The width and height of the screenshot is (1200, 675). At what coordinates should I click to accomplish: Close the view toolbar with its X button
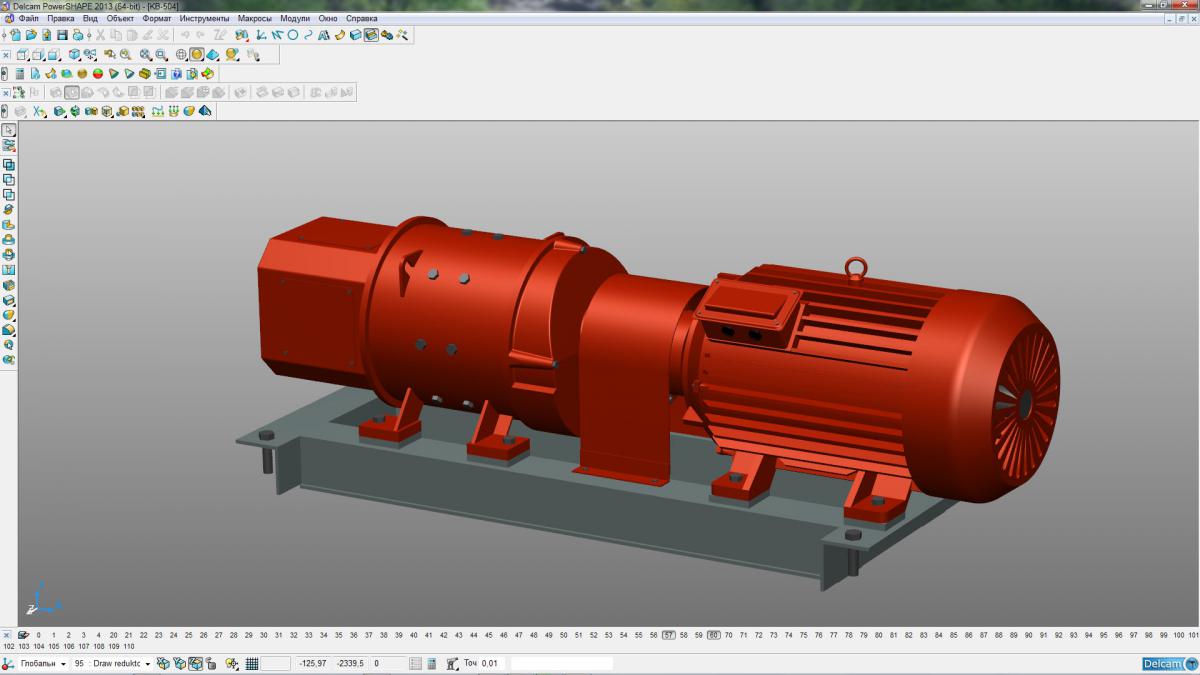click(6, 55)
